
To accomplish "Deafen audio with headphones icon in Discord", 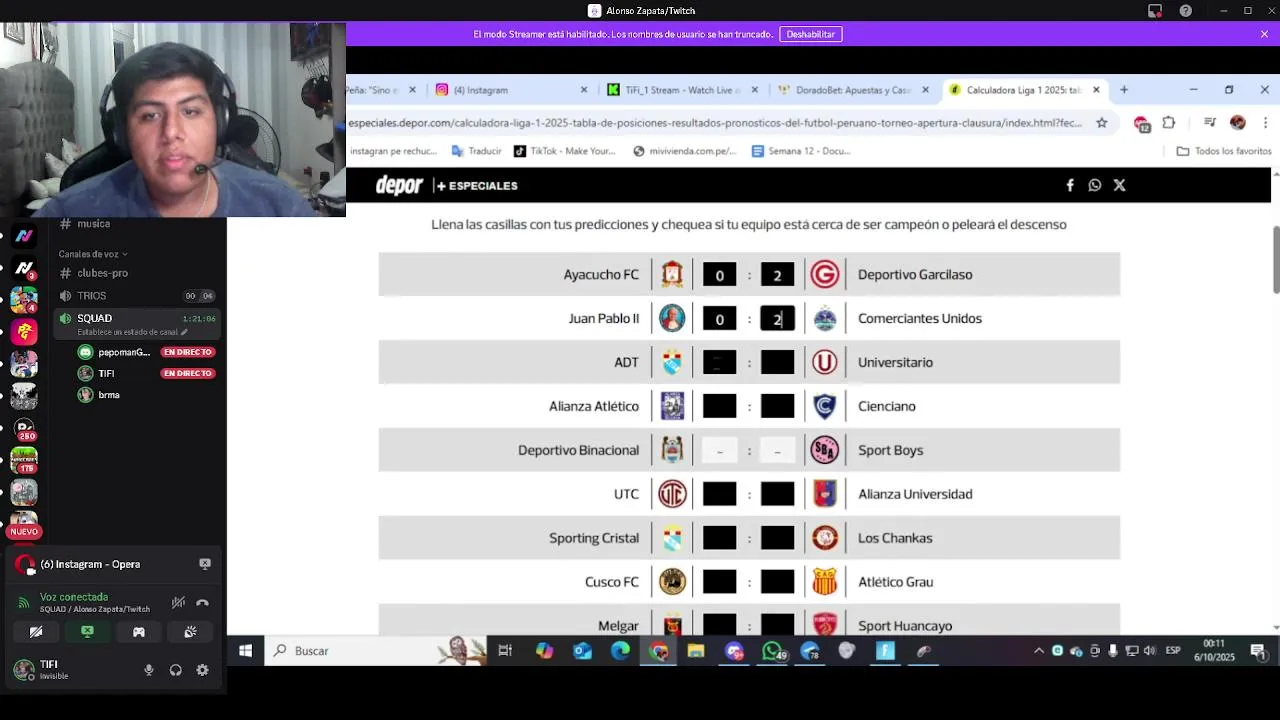I will click(176, 670).
